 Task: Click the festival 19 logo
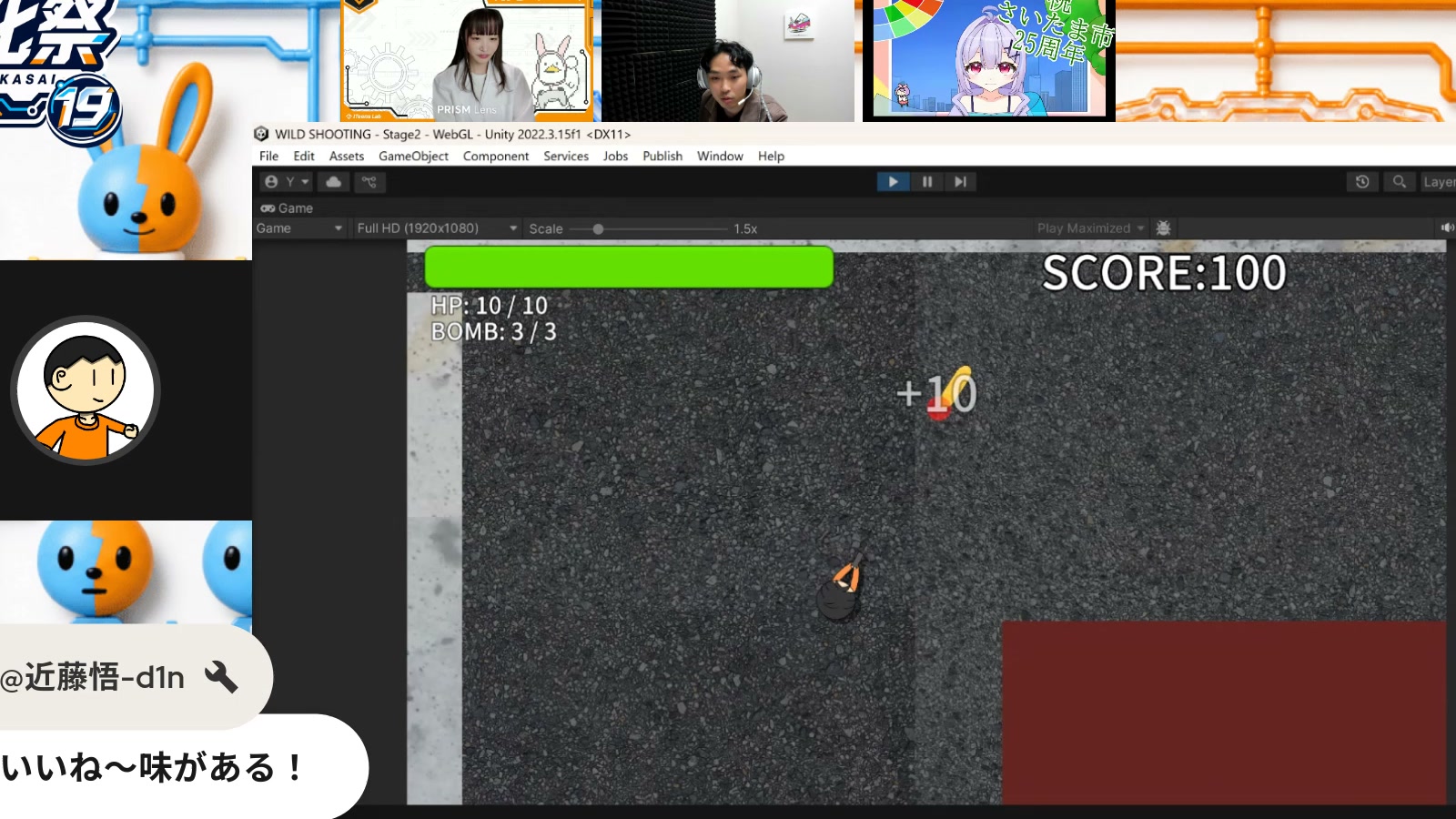[x=60, y=73]
